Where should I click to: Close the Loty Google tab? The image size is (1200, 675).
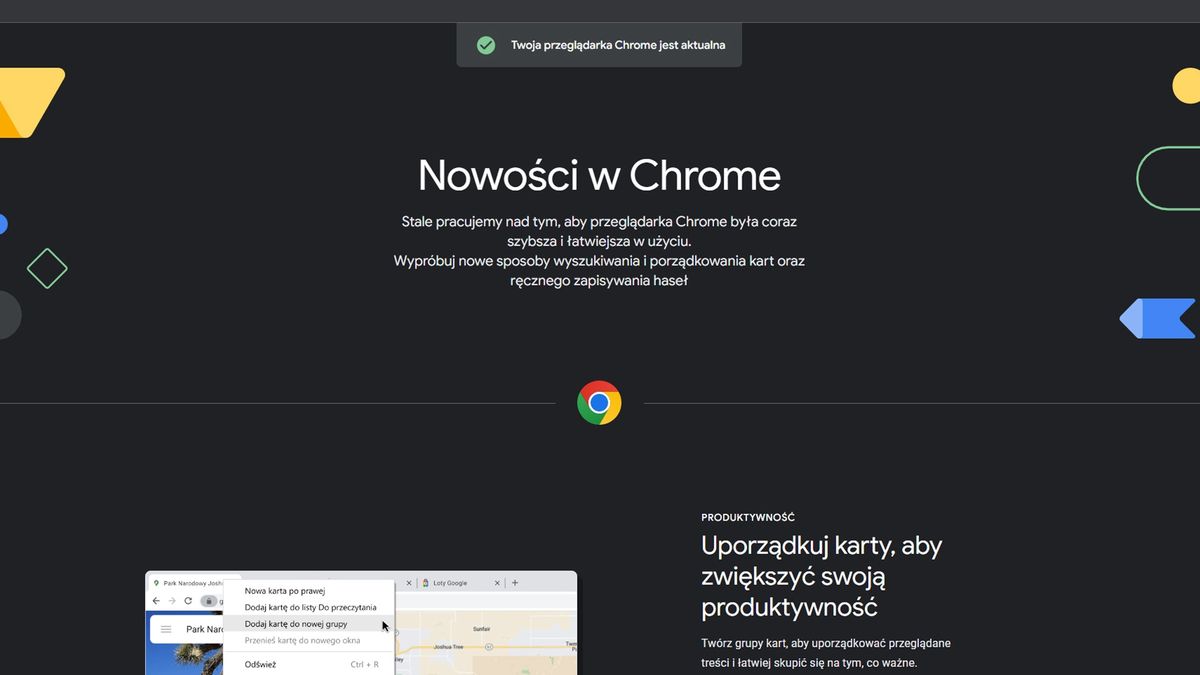tap(497, 582)
